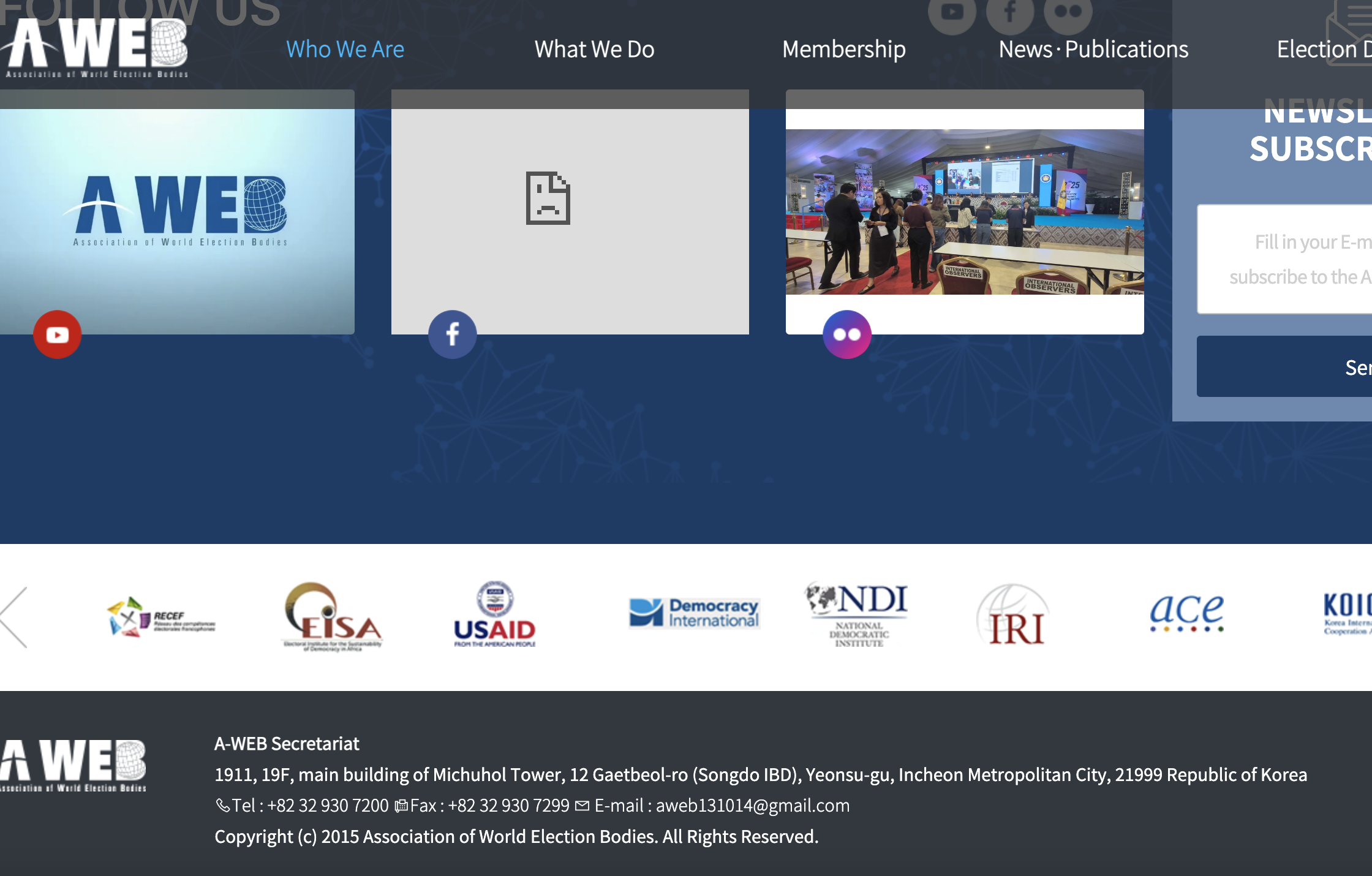The width and height of the screenshot is (1372, 876).
Task: Click the grey Facebook icon under Follow Us
Action: tap(1010, 12)
